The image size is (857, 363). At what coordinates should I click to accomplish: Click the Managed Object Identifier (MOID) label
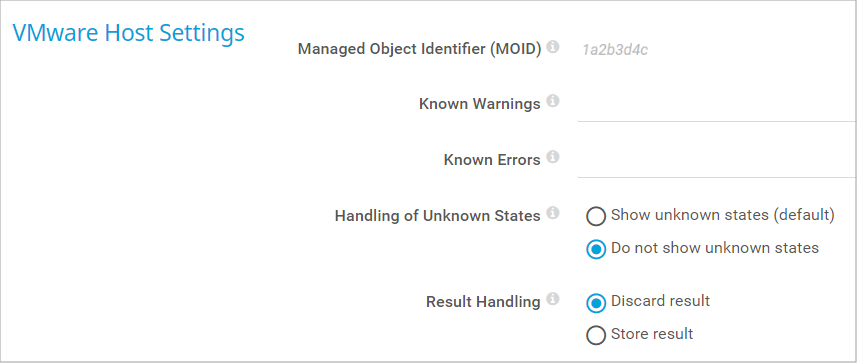coord(419,49)
